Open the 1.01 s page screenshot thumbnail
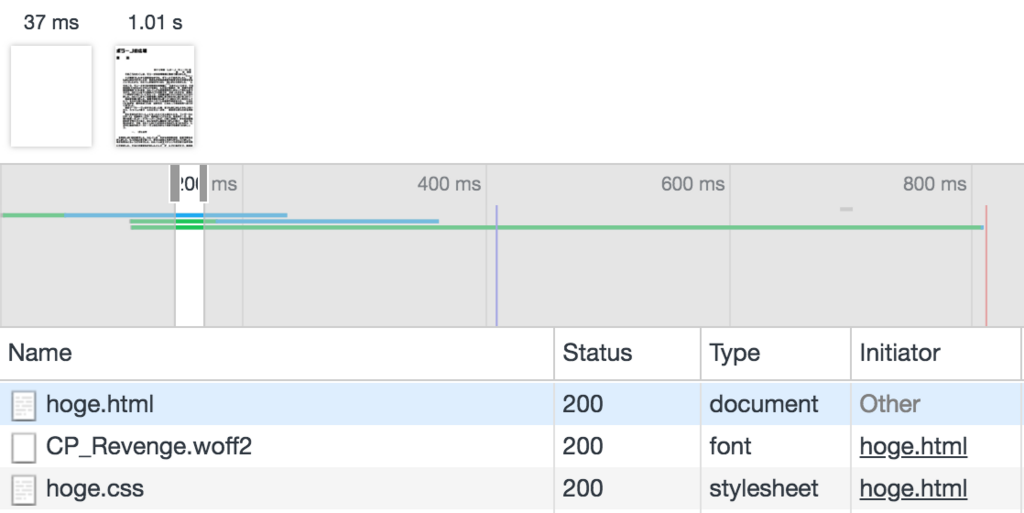This screenshot has width=1024, height=513. [154, 96]
